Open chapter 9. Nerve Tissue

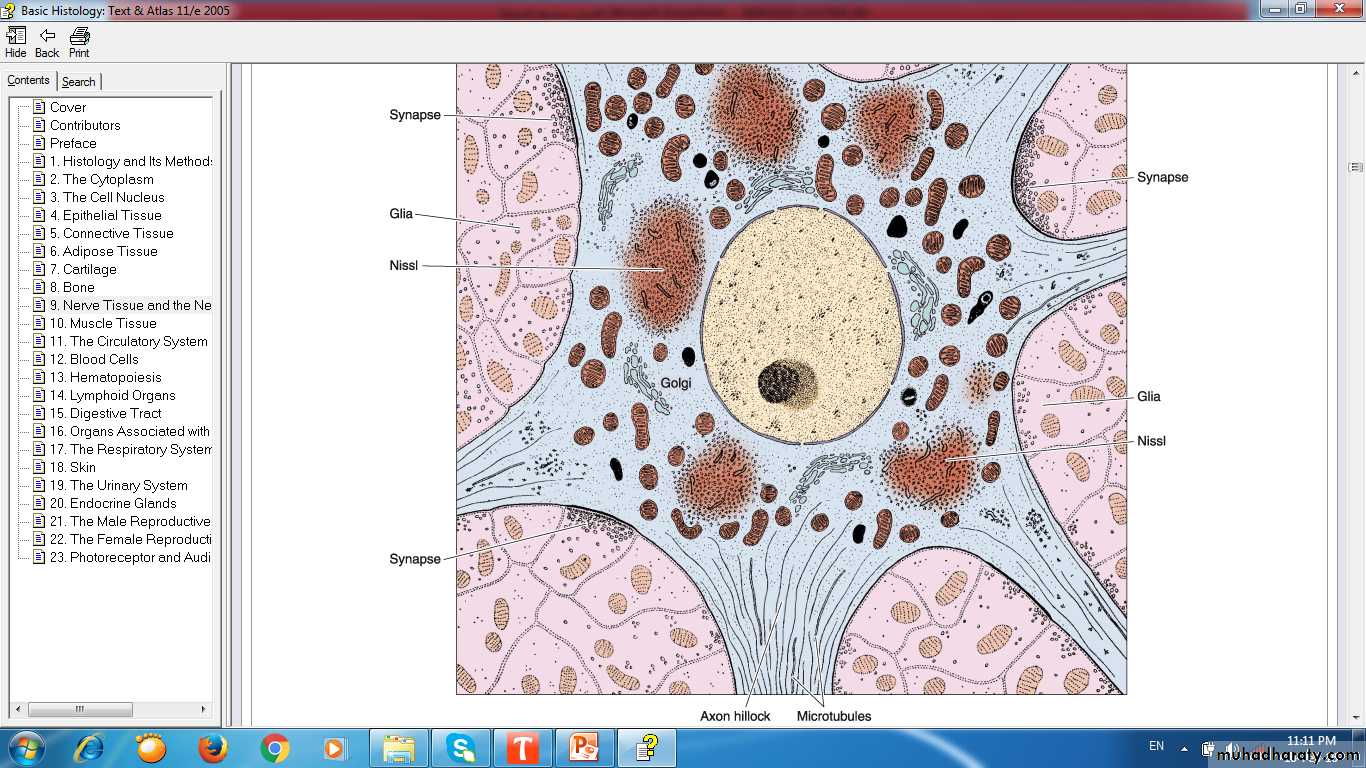pyautogui.click(x=130, y=305)
